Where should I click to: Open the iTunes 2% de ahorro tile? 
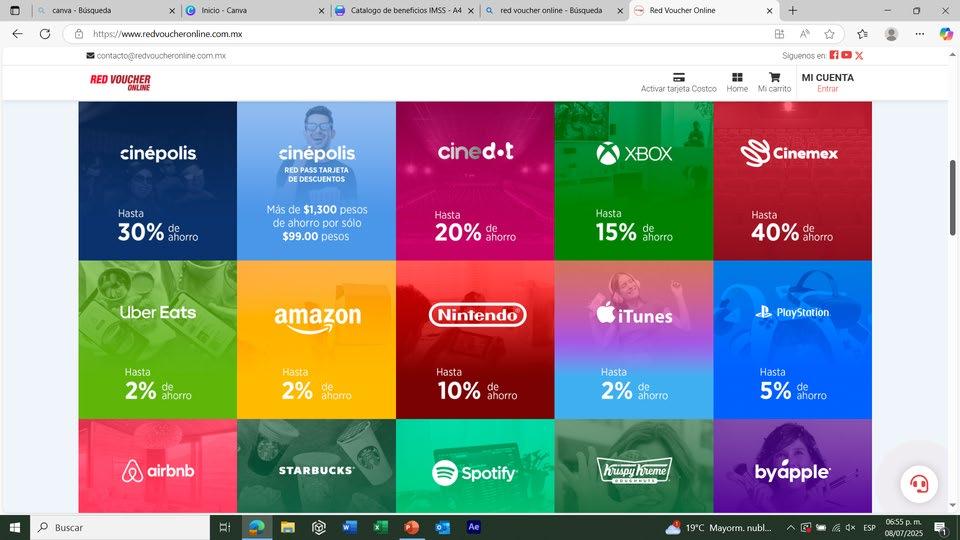(x=634, y=340)
